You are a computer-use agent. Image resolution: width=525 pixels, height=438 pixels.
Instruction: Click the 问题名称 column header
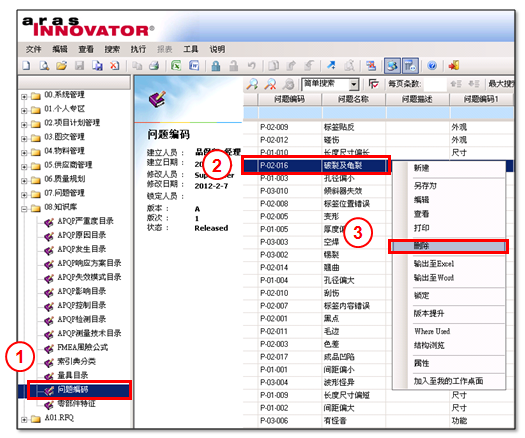pyautogui.click(x=353, y=99)
